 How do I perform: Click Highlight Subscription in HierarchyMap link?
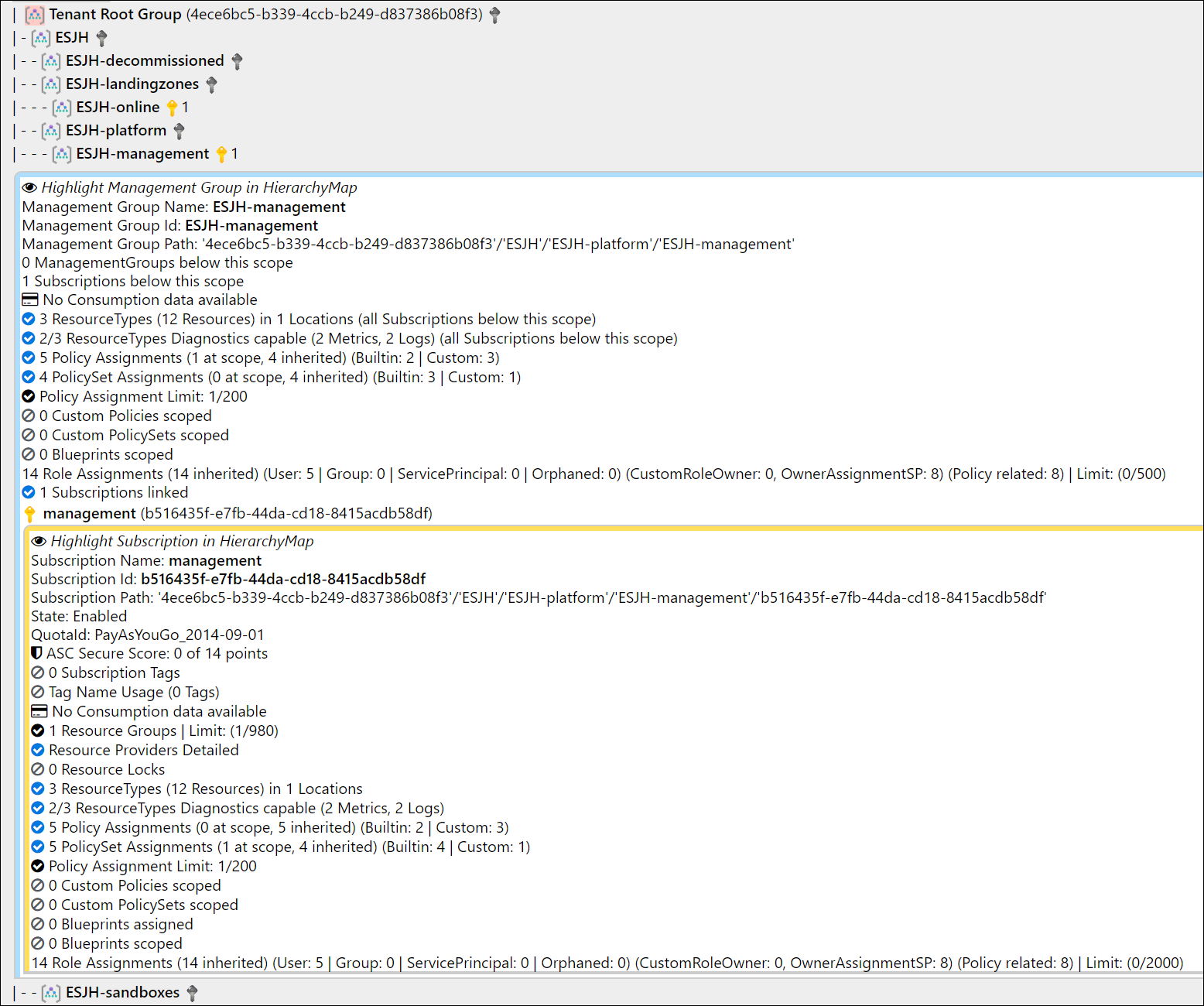(x=183, y=541)
